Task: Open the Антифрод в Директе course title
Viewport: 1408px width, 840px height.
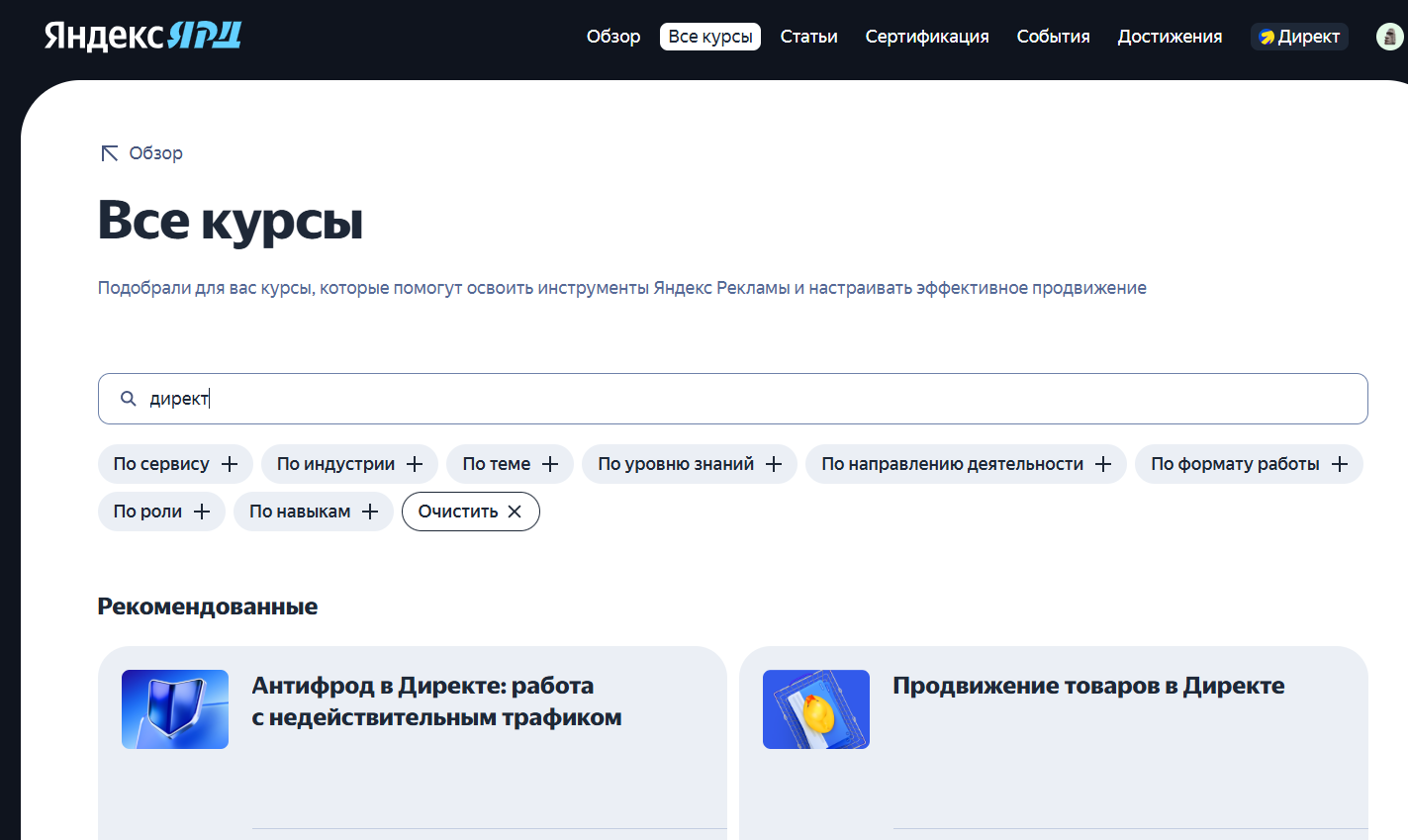Action: click(436, 701)
